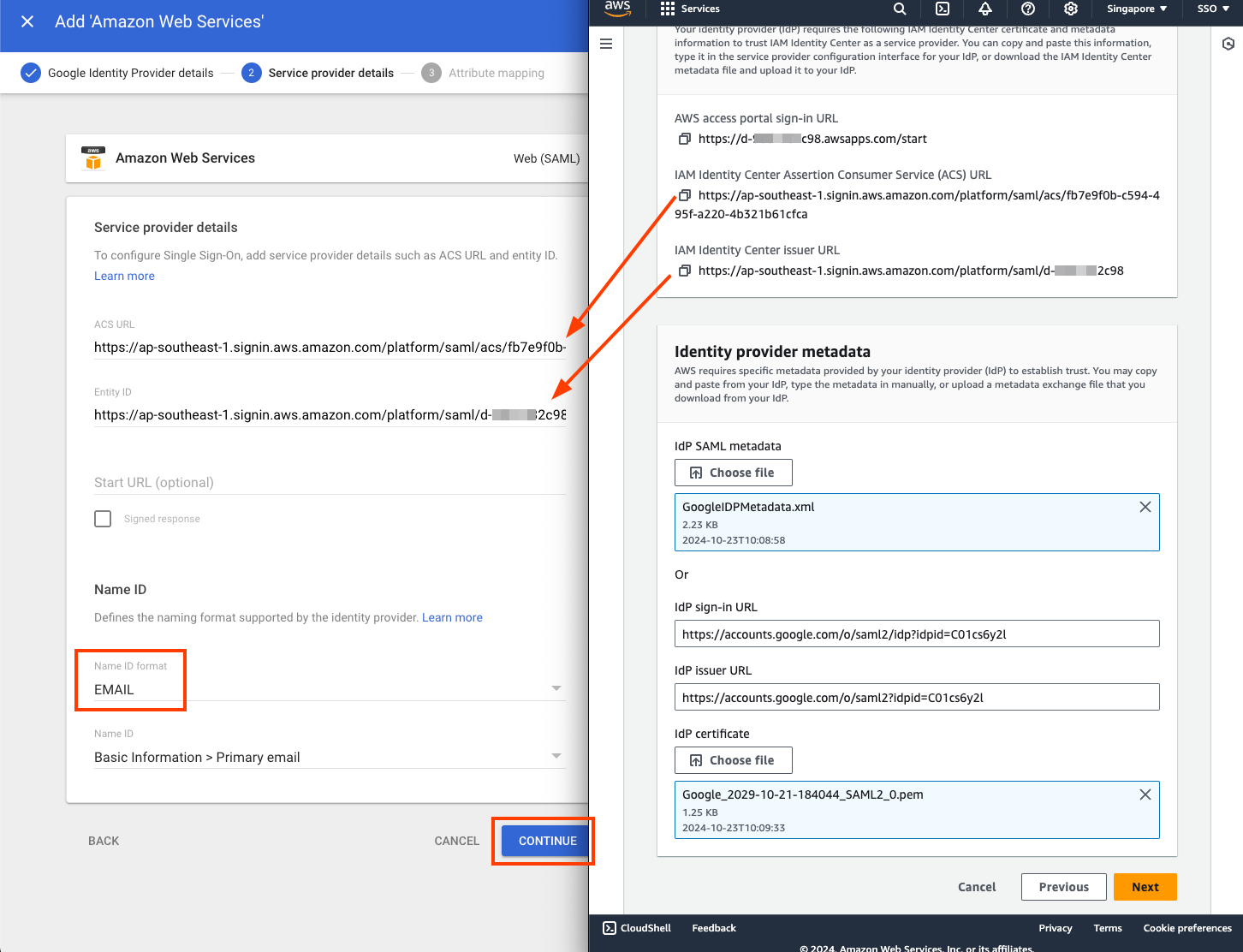Focus the IdP sign-in URL field
Screen dimensions: 1243x952
pyautogui.click(x=917, y=634)
